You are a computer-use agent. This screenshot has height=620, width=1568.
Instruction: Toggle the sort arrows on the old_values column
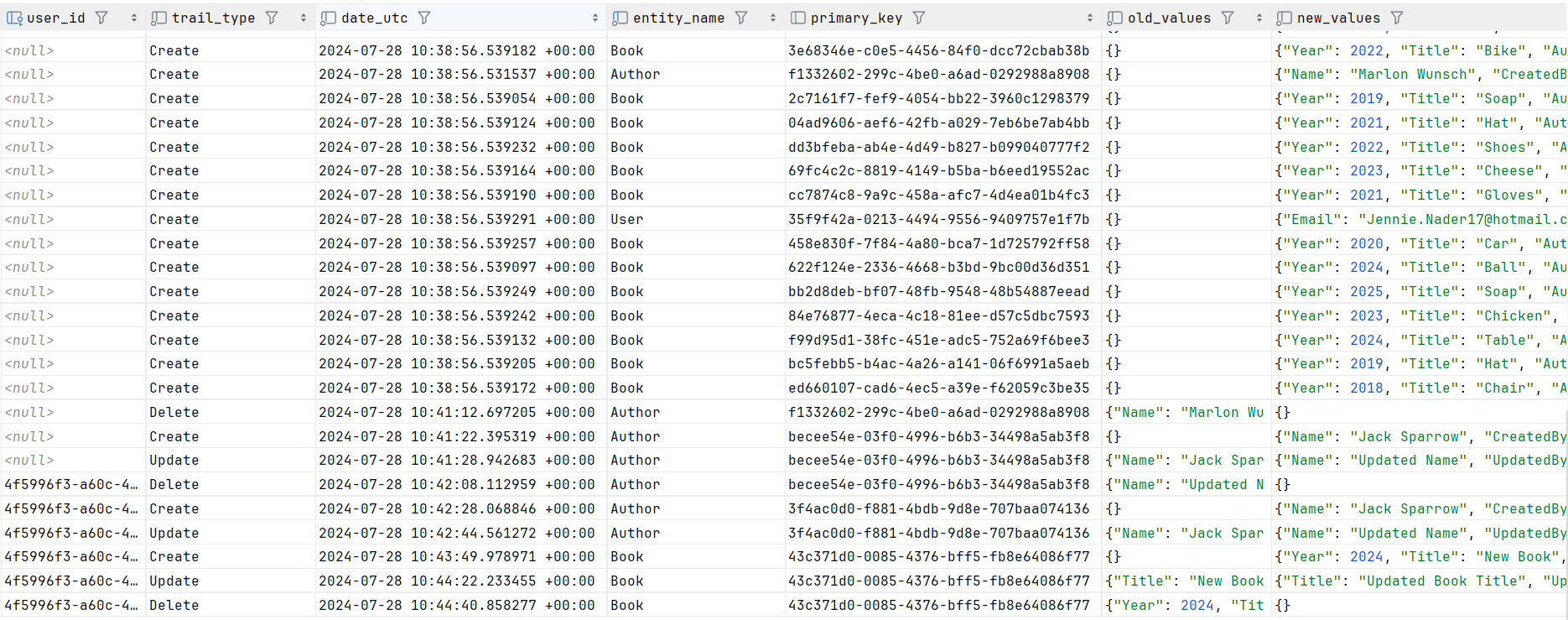(1259, 18)
